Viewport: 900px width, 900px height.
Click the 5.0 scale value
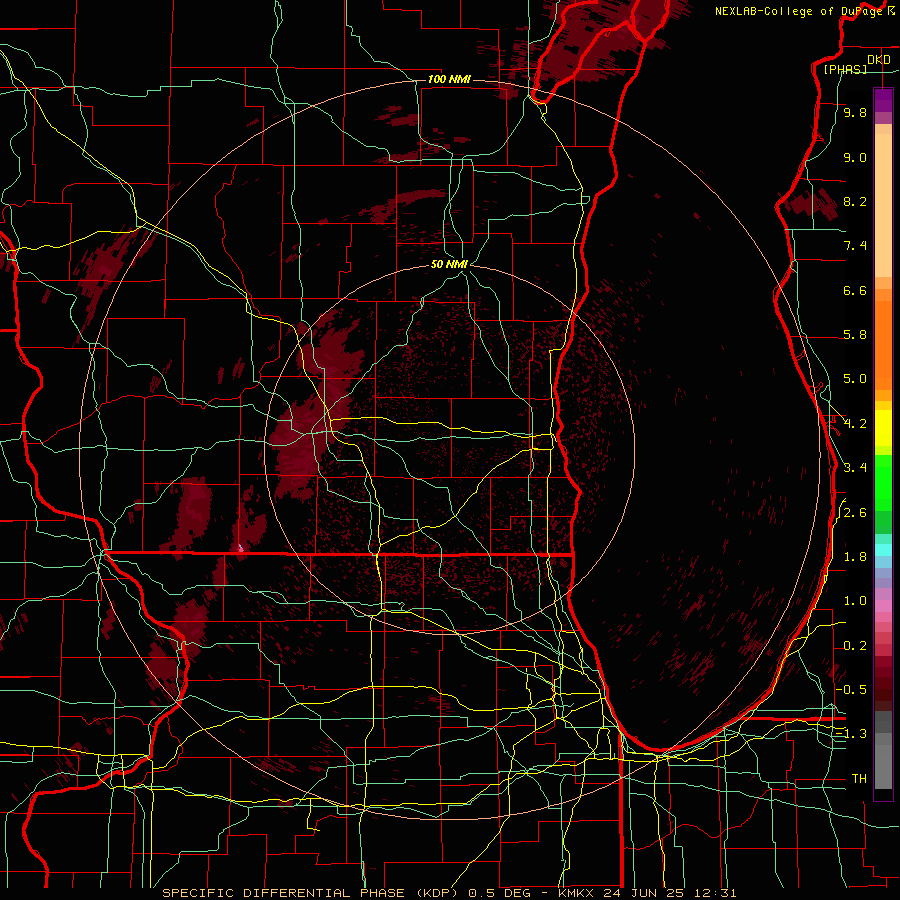[x=855, y=379]
